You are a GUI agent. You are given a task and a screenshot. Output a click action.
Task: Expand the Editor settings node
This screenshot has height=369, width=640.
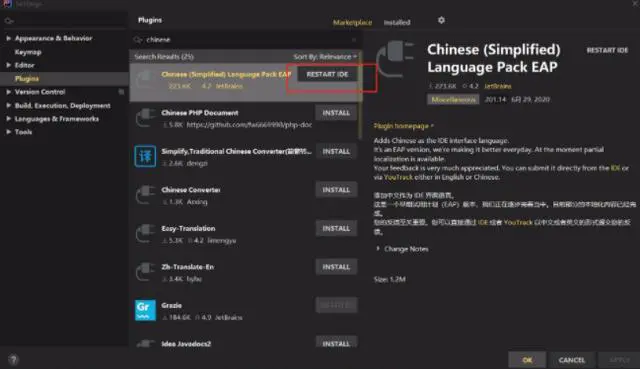point(8,65)
